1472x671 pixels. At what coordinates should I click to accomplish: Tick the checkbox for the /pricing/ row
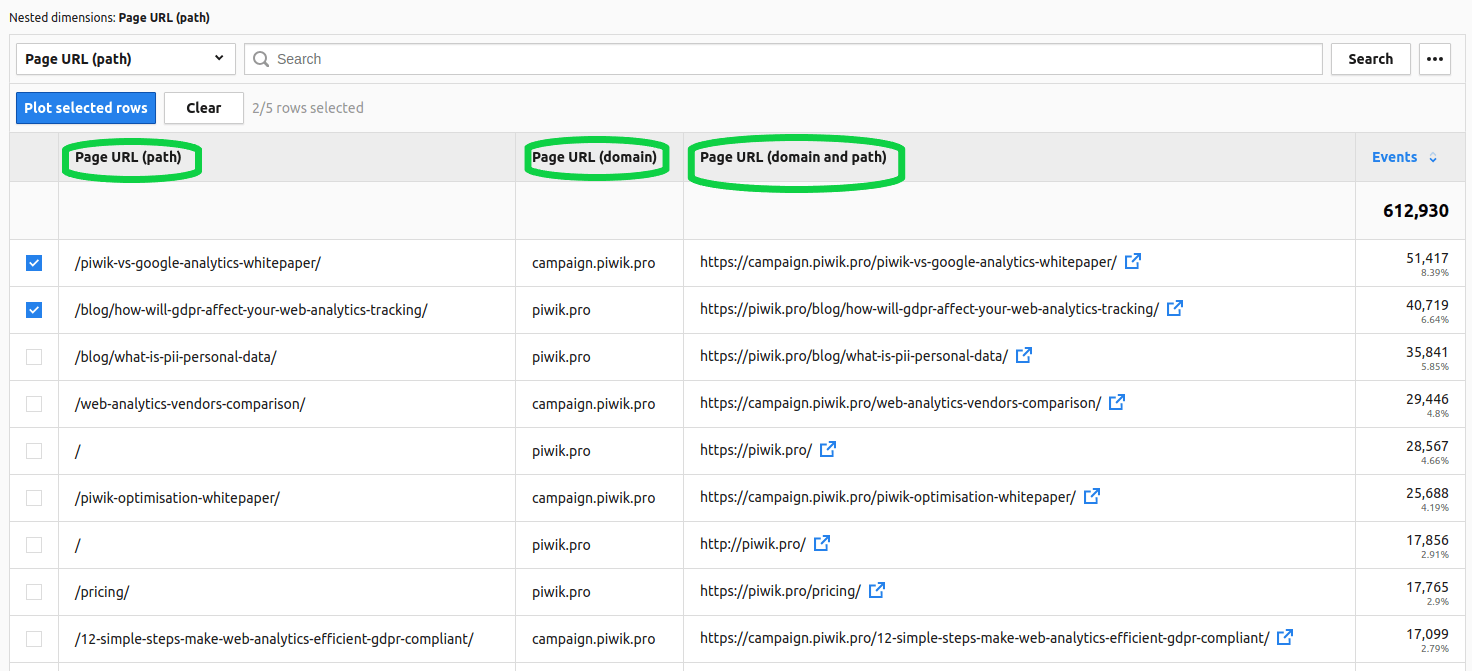pyautogui.click(x=34, y=592)
